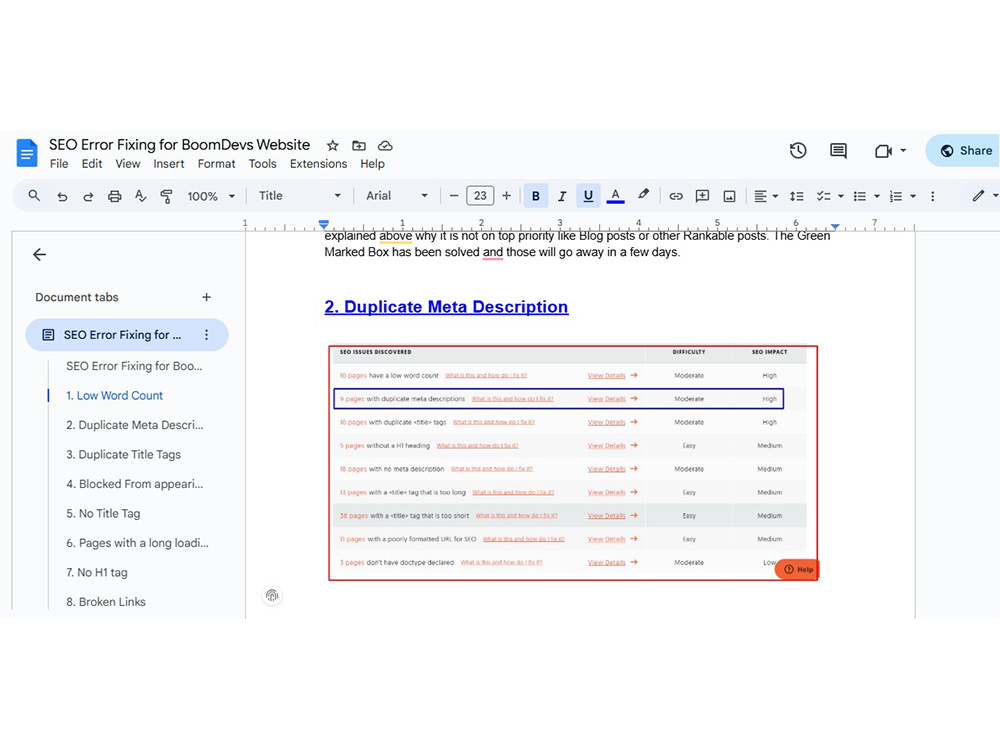Insert a checklist
The width and height of the screenshot is (1000, 750).
(x=824, y=196)
